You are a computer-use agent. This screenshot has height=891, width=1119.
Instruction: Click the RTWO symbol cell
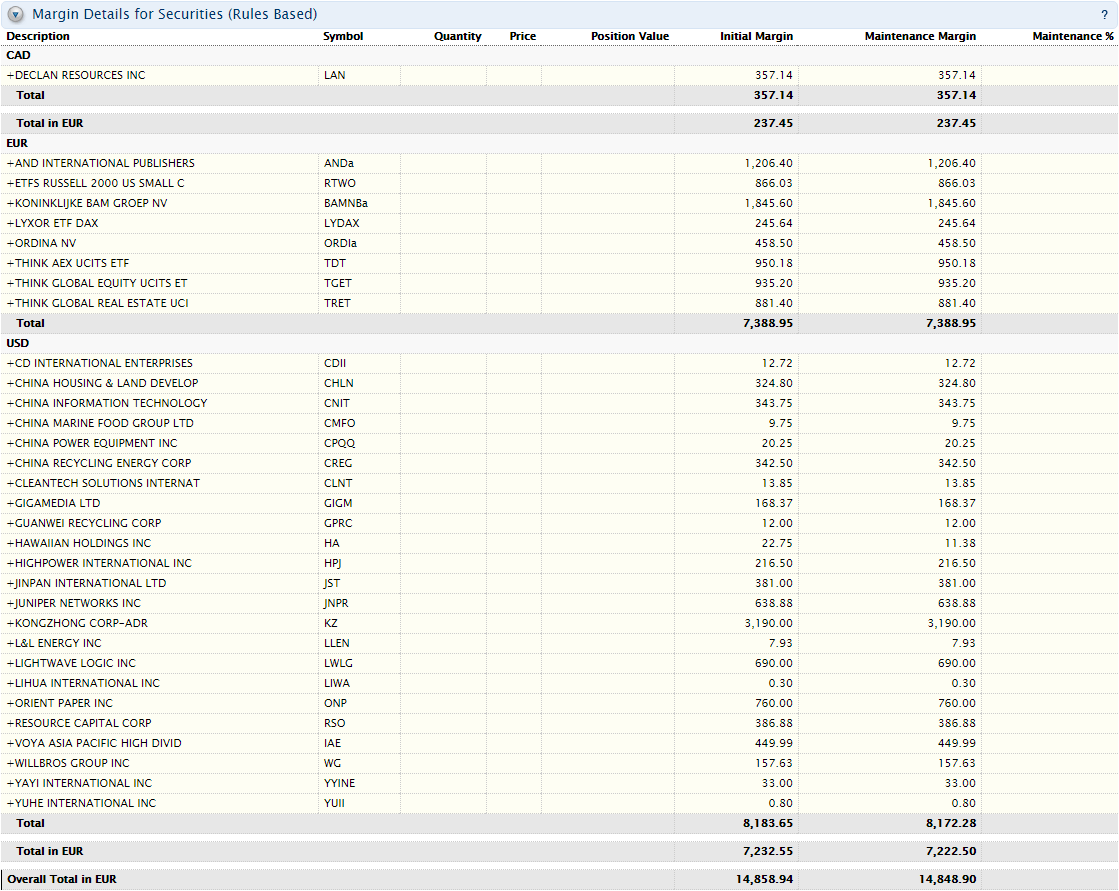click(x=340, y=183)
